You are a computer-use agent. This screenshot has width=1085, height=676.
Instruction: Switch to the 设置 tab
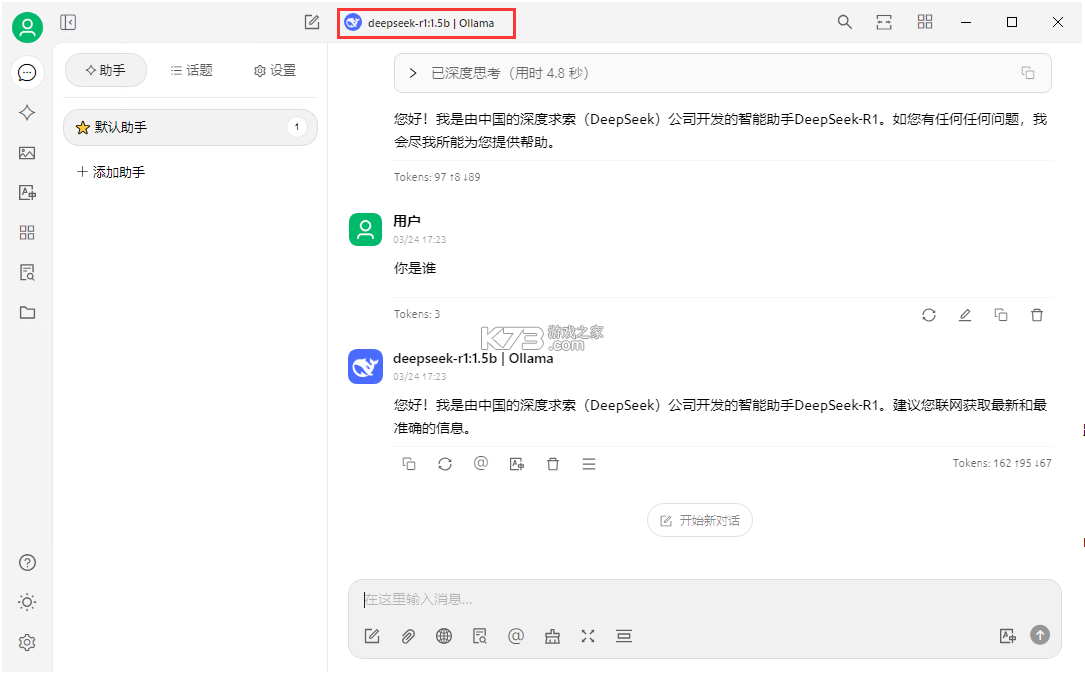[275, 70]
